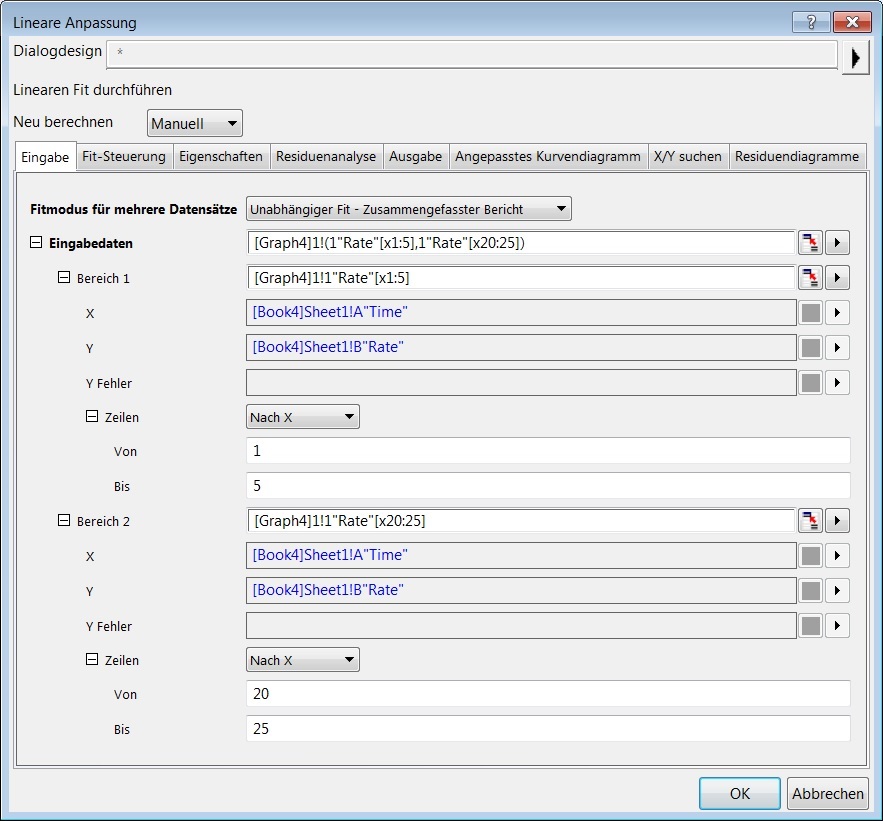Click the Abbrechen button
This screenshot has width=883, height=821.
tap(828, 793)
